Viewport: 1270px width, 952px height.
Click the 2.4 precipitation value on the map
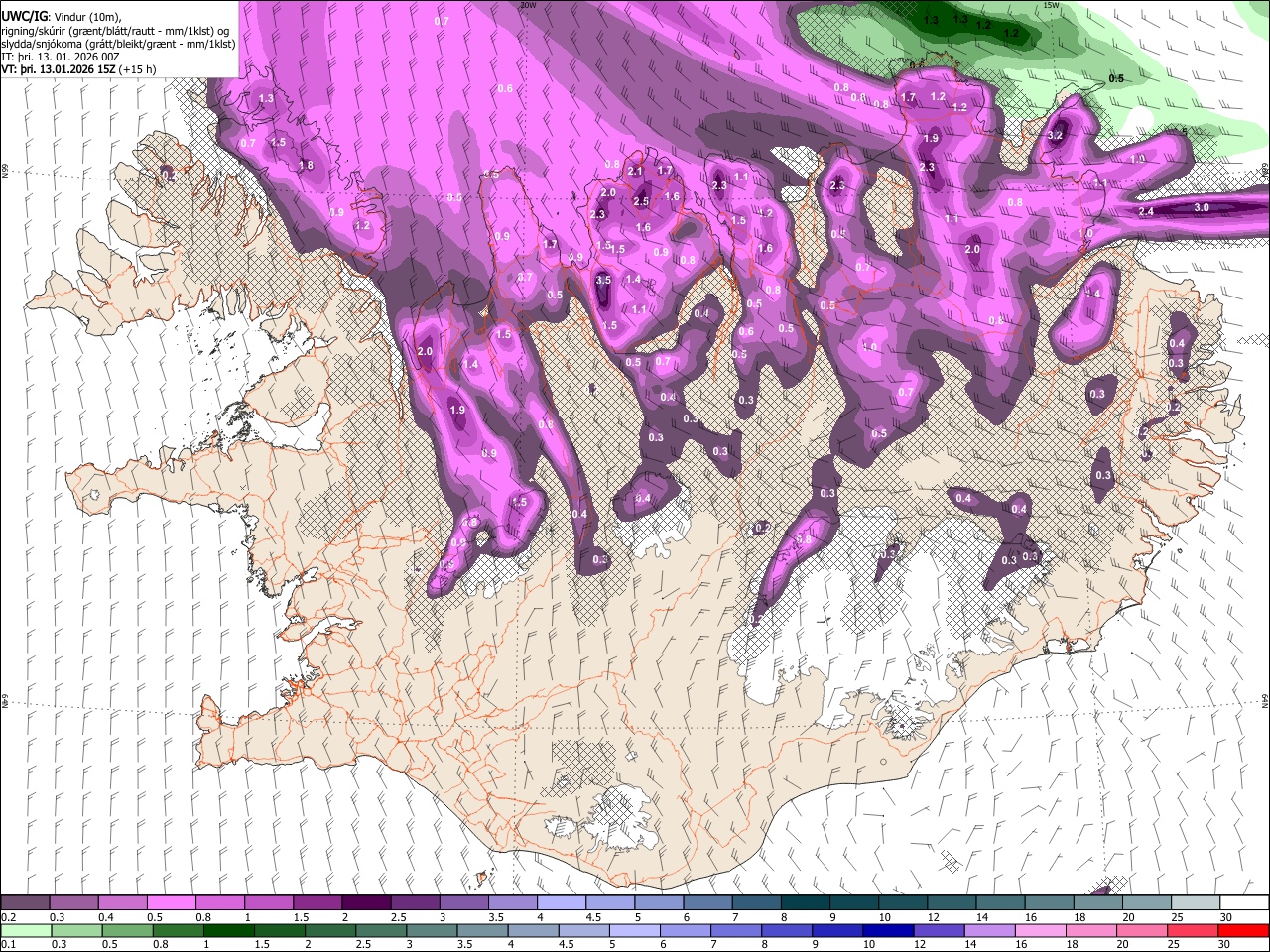tap(1146, 211)
